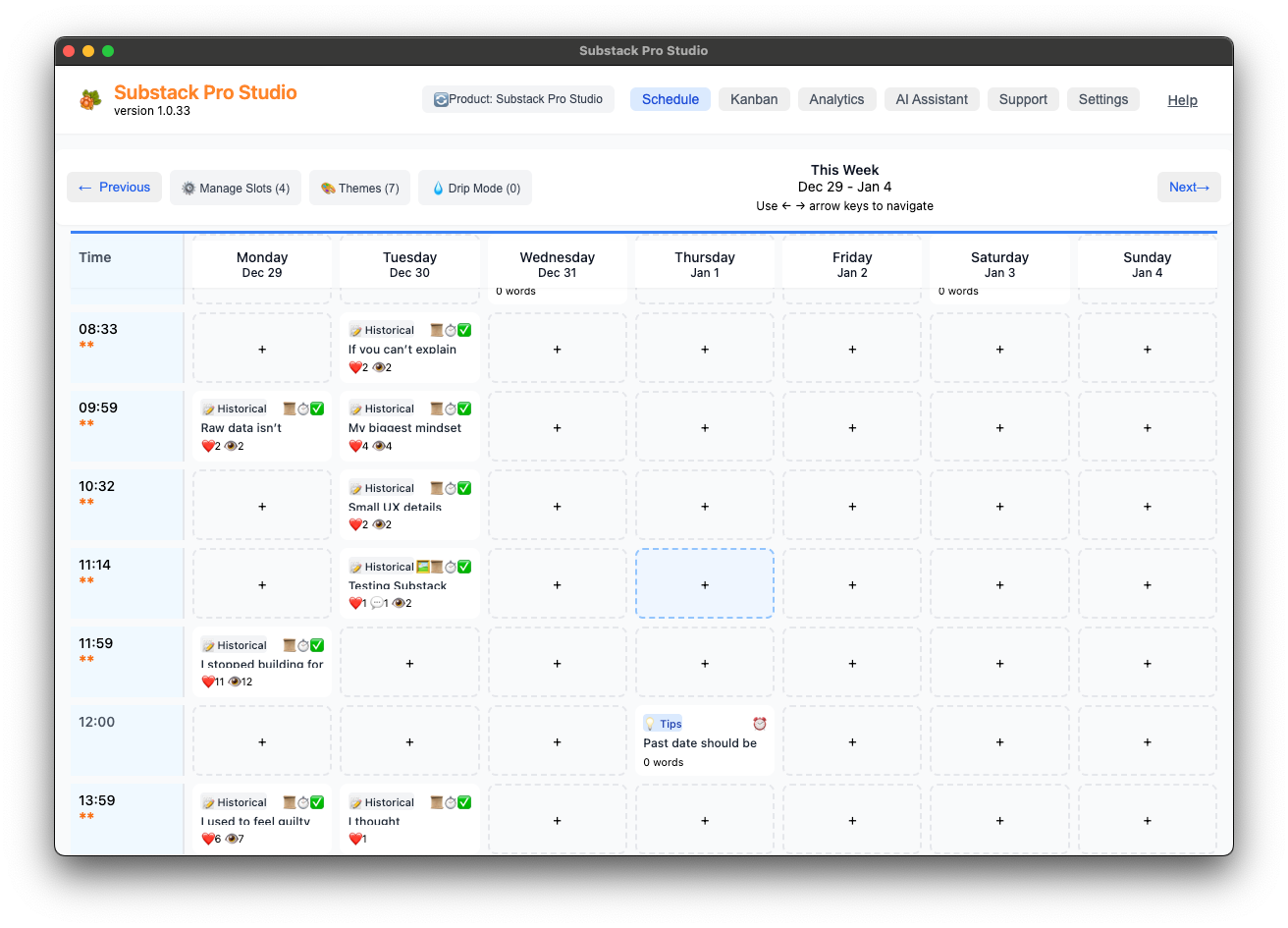Viewport: 1288px width, 928px height.
Task: Click the lightbulb icon on Tips card
Action: (x=650, y=724)
